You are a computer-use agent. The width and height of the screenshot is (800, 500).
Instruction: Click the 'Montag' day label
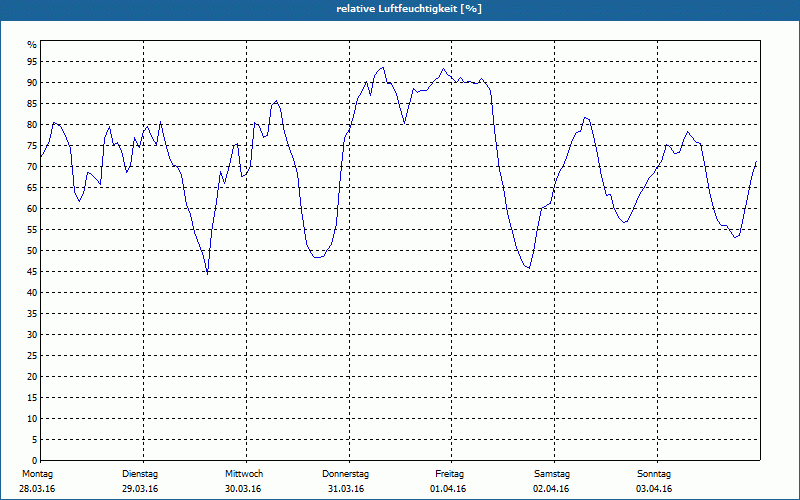(x=37, y=474)
